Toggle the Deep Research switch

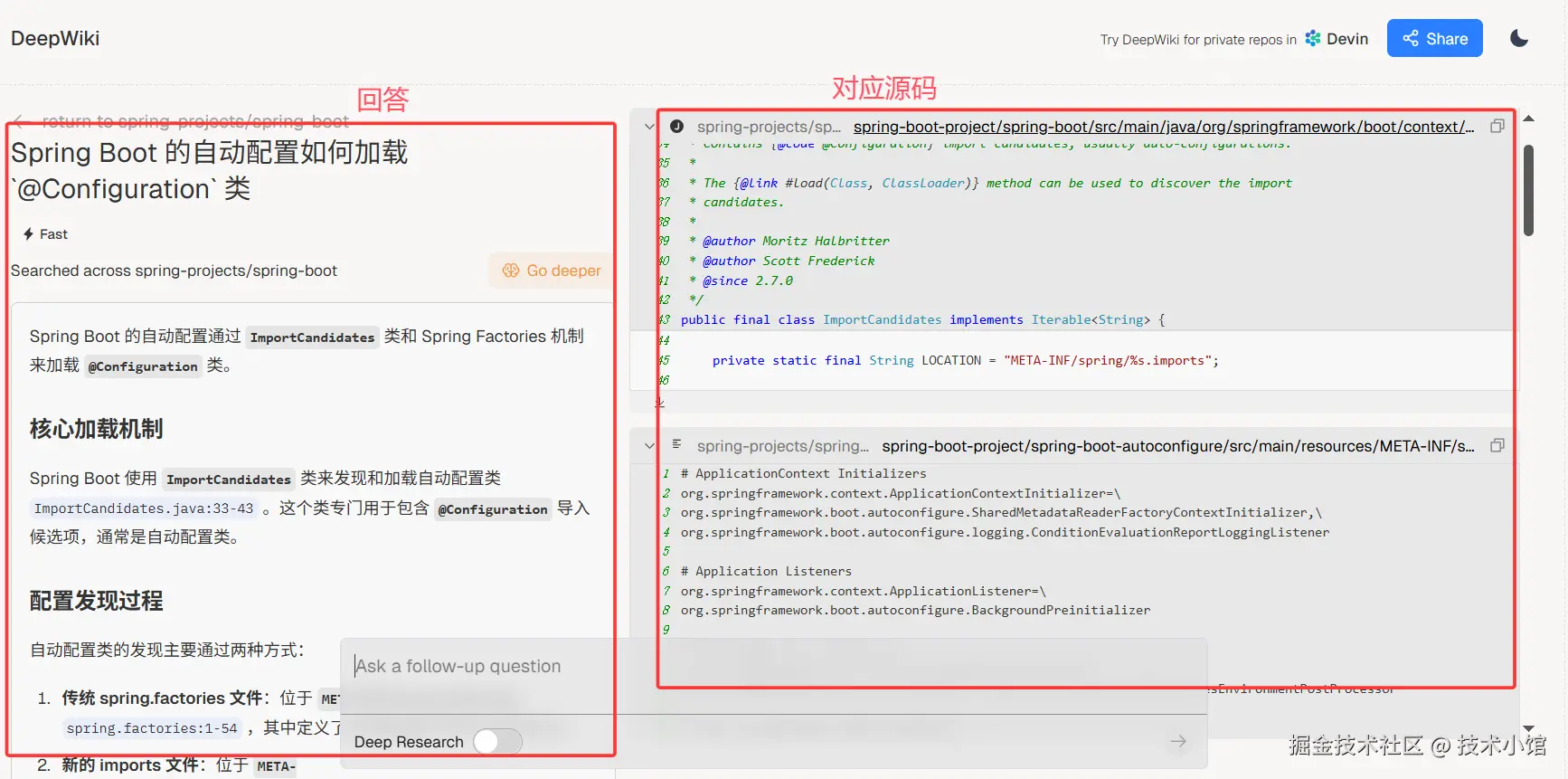[497, 742]
